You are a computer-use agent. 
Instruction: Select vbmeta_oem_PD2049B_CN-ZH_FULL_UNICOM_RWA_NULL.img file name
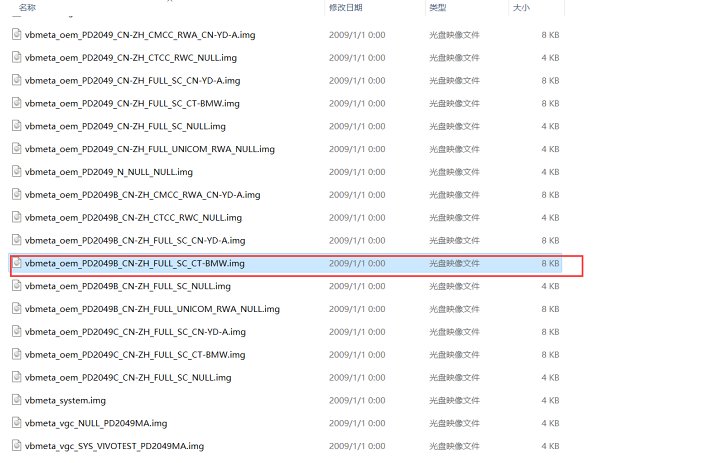click(152, 309)
